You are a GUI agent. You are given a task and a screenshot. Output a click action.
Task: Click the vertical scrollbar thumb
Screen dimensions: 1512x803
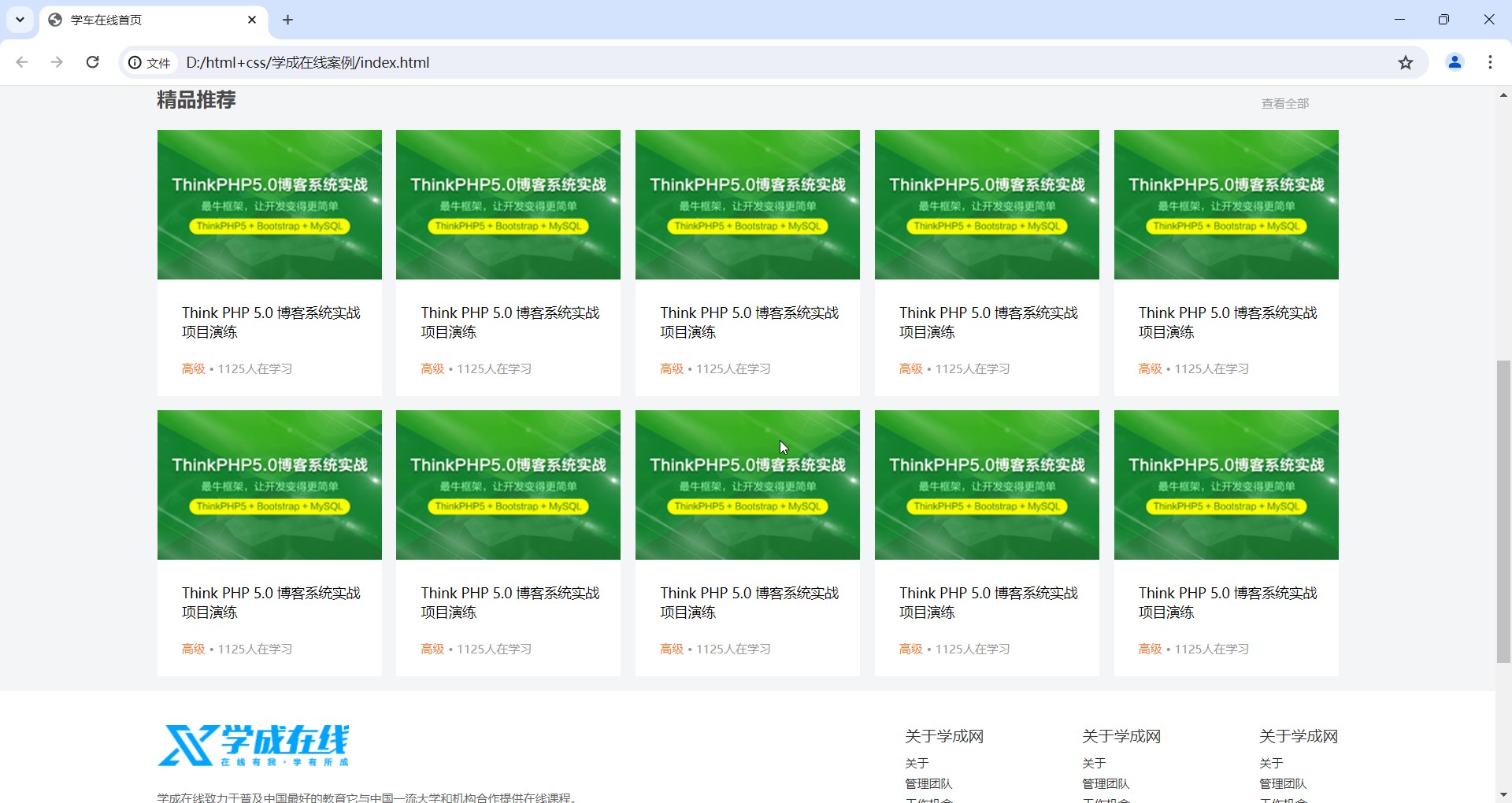point(1503,512)
